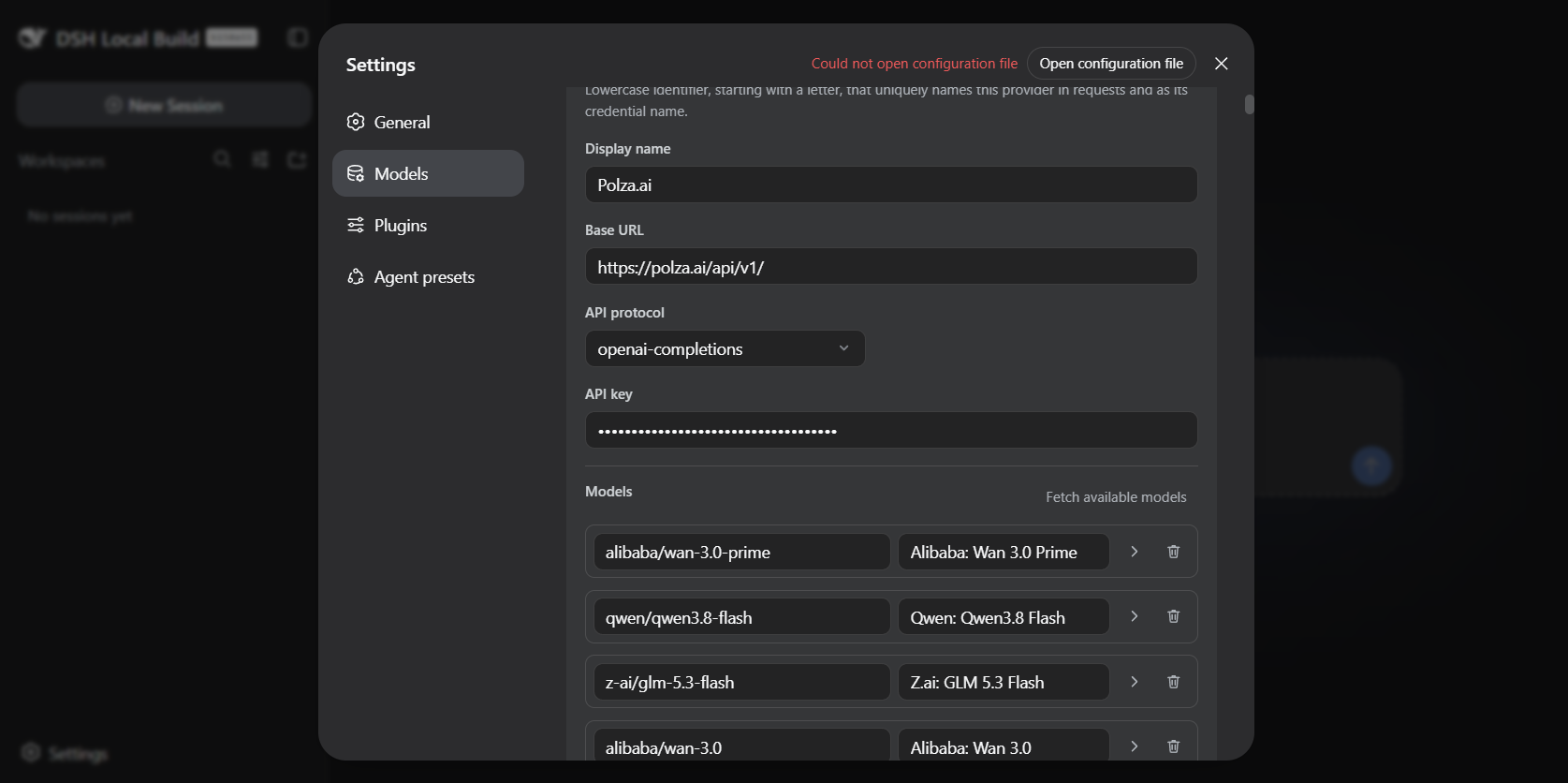Click the Open configuration file button
This screenshot has height=783, width=1568.
(x=1111, y=64)
